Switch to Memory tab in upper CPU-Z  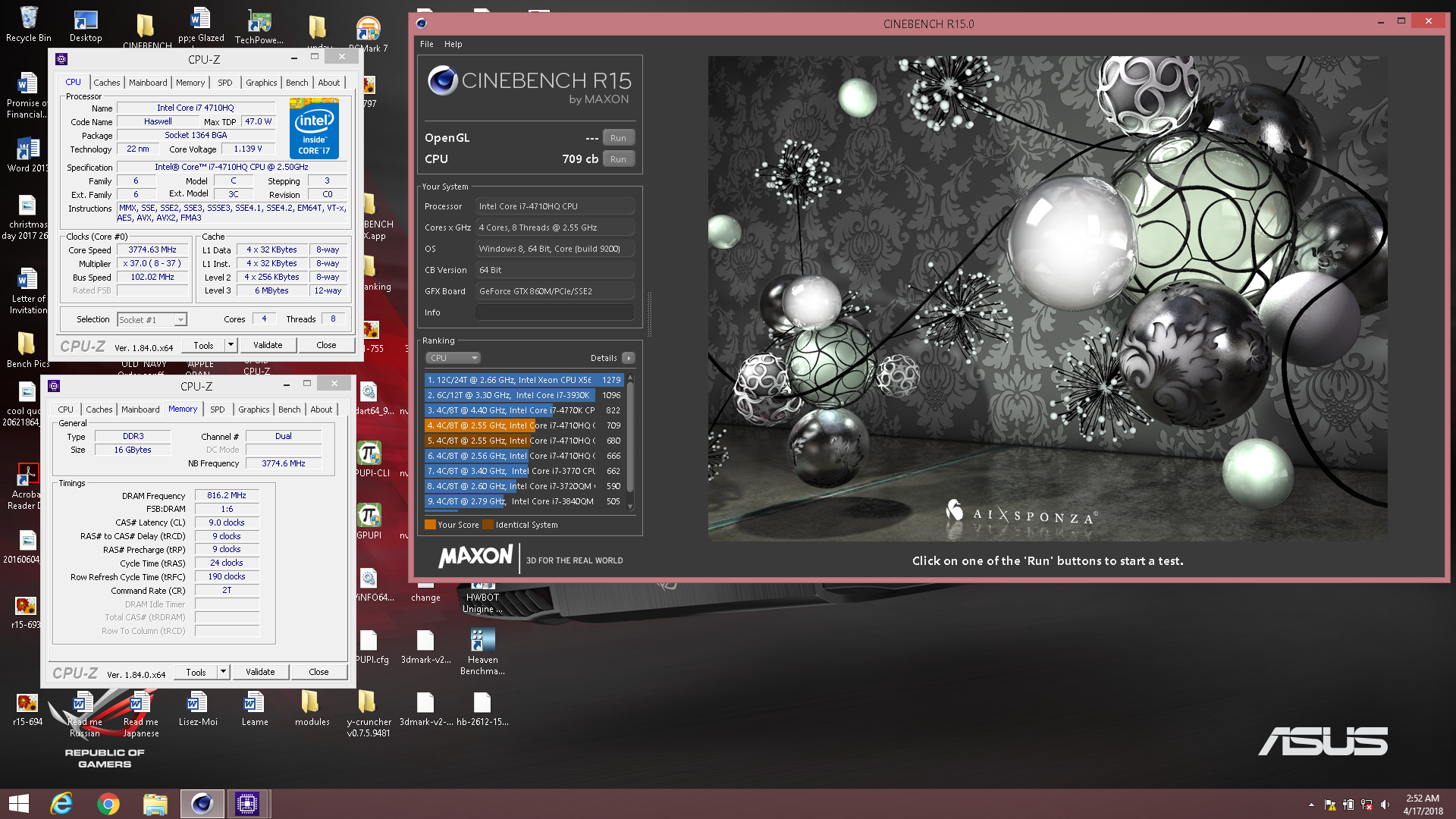point(190,83)
